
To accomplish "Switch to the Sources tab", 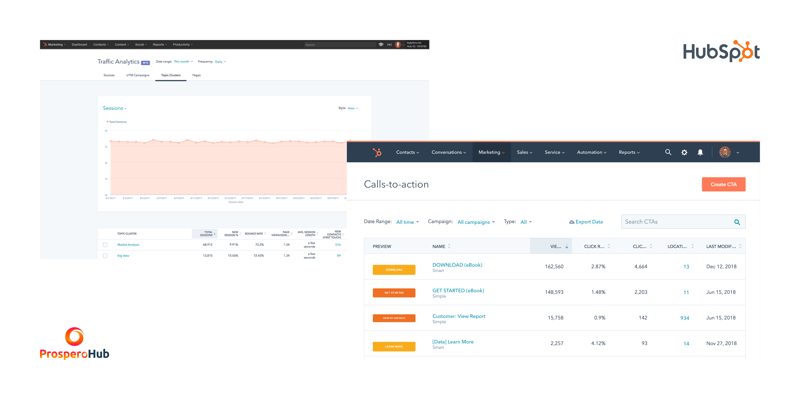I will pos(109,76).
